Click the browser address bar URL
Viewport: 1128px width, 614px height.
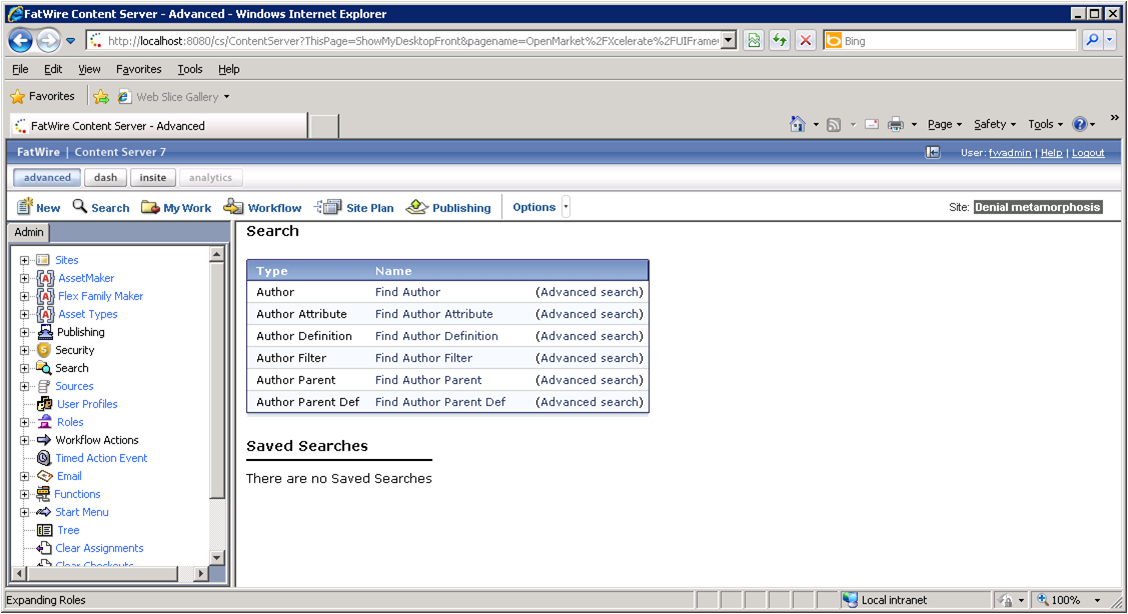click(412, 41)
